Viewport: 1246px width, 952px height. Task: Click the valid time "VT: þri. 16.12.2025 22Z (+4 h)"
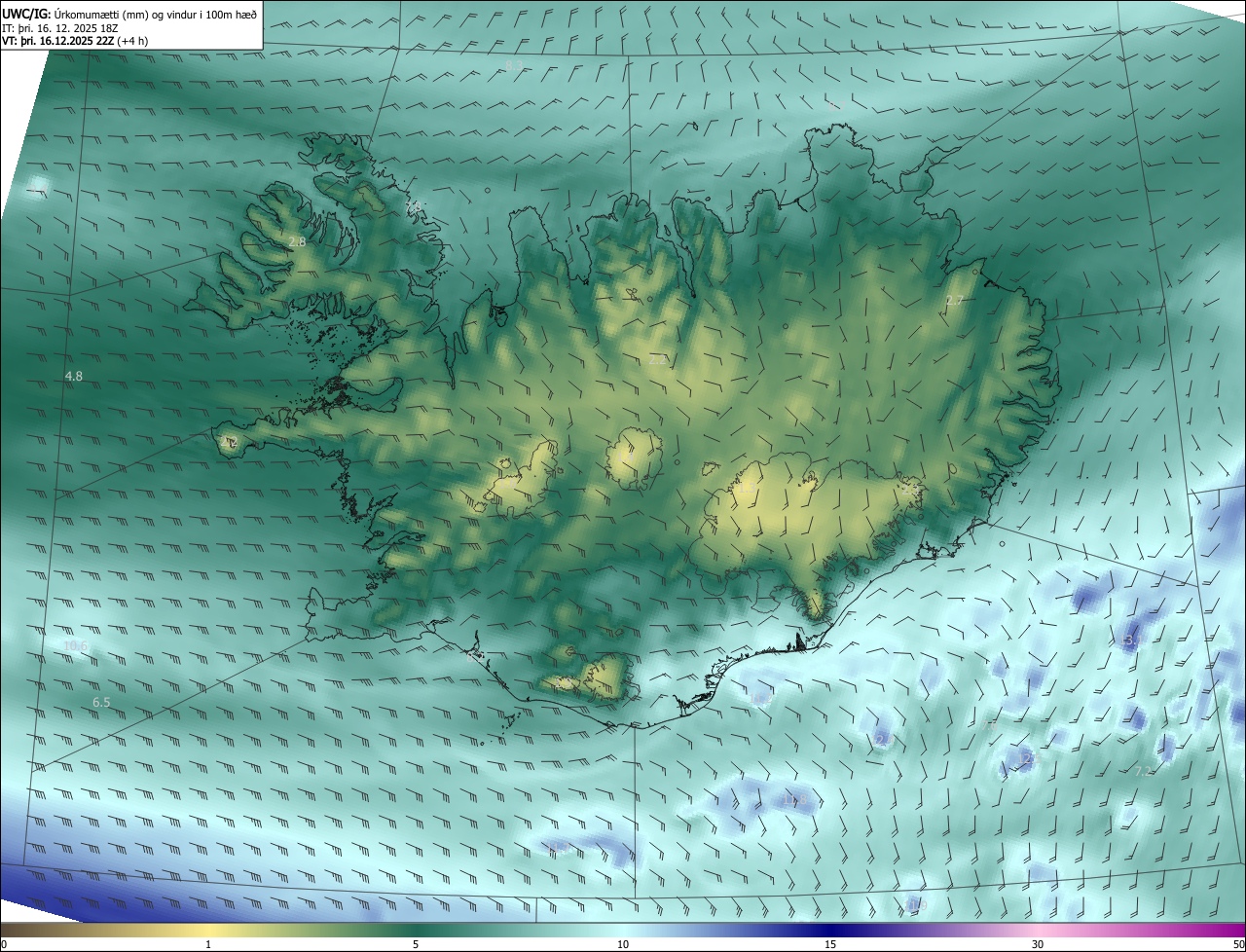point(75,41)
